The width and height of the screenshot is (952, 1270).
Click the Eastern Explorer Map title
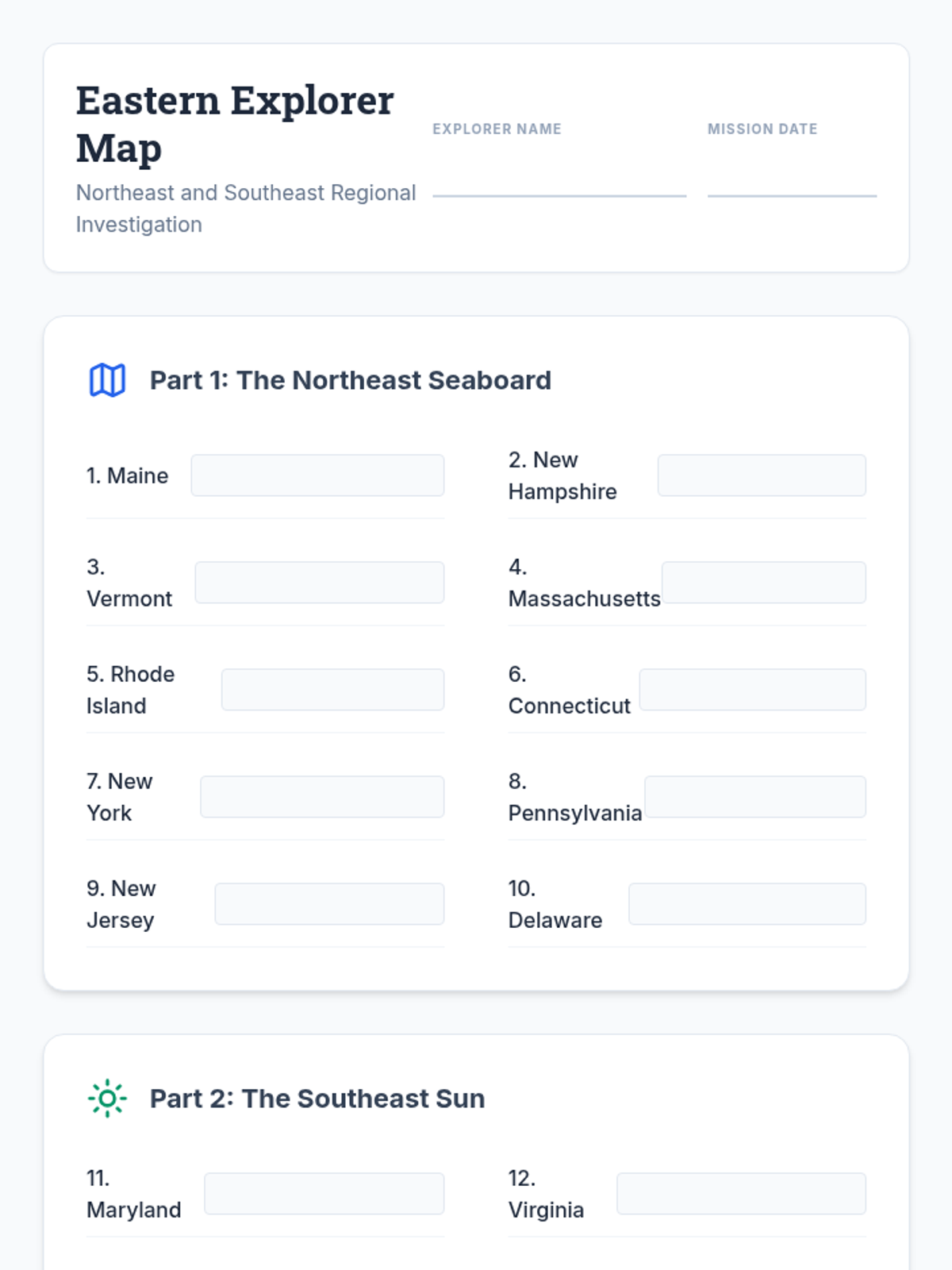[x=235, y=124]
